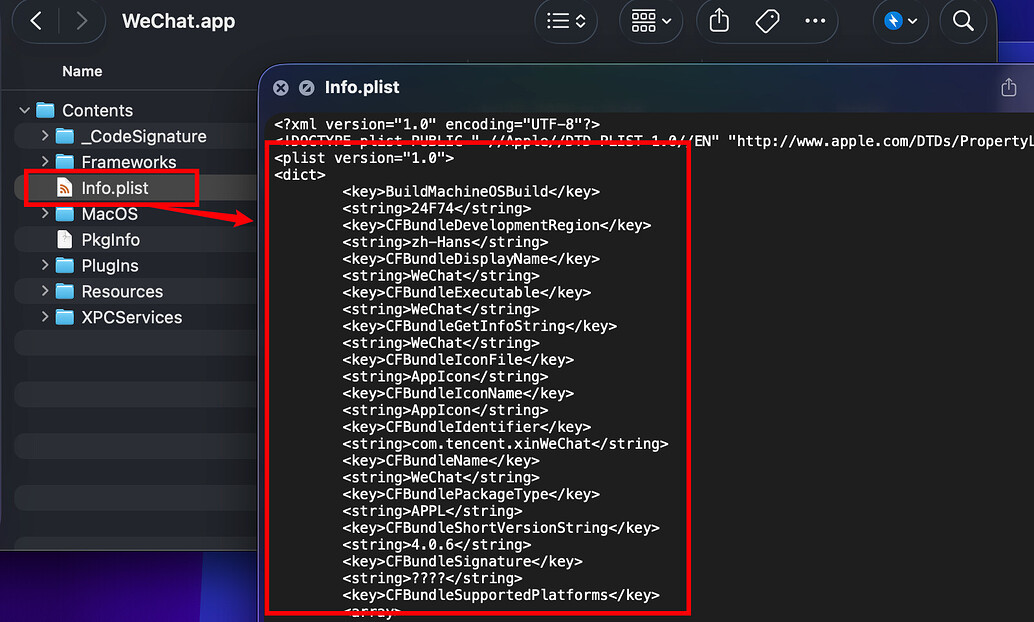Image resolution: width=1034 pixels, height=622 pixels.
Task: Select the Frameworks folder icon
Action: click(x=65, y=162)
